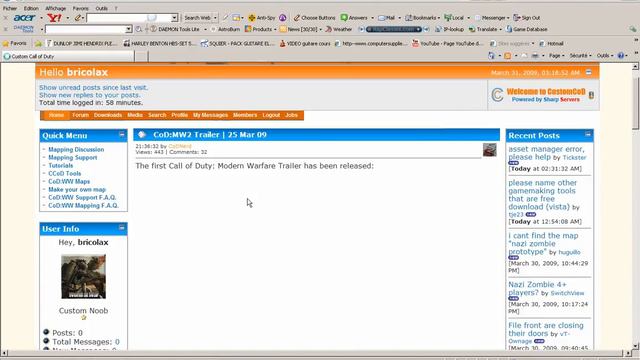Open Yahoo Mail toolbar button
This screenshot has height=360, width=640.
pyautogui.click(x=386, y=18)
